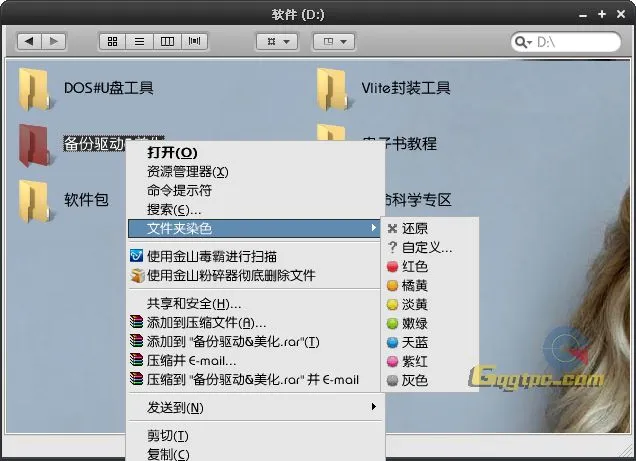This screenshot has height=461, width=636.
Task: Pick the 嫩绿 green color dot
Action: [392, 324]
